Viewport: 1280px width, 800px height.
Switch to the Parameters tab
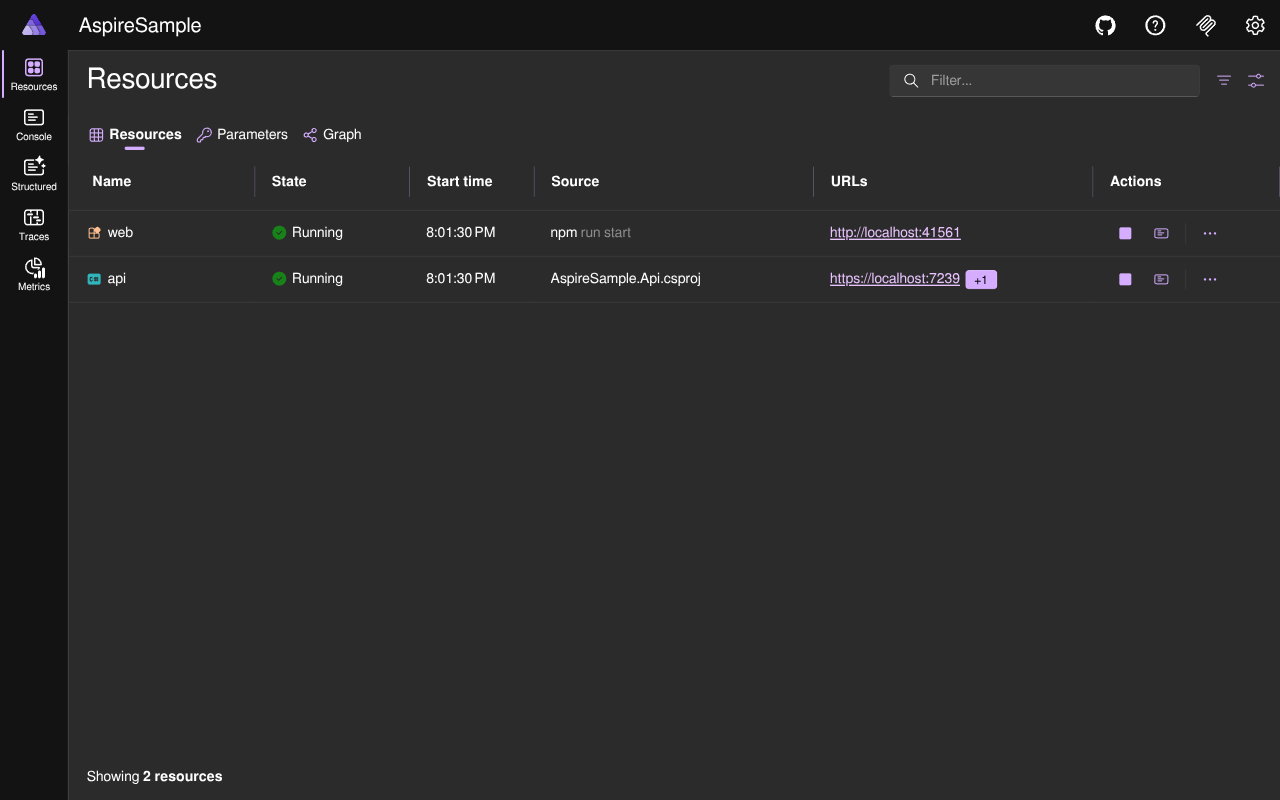point(251,134)
